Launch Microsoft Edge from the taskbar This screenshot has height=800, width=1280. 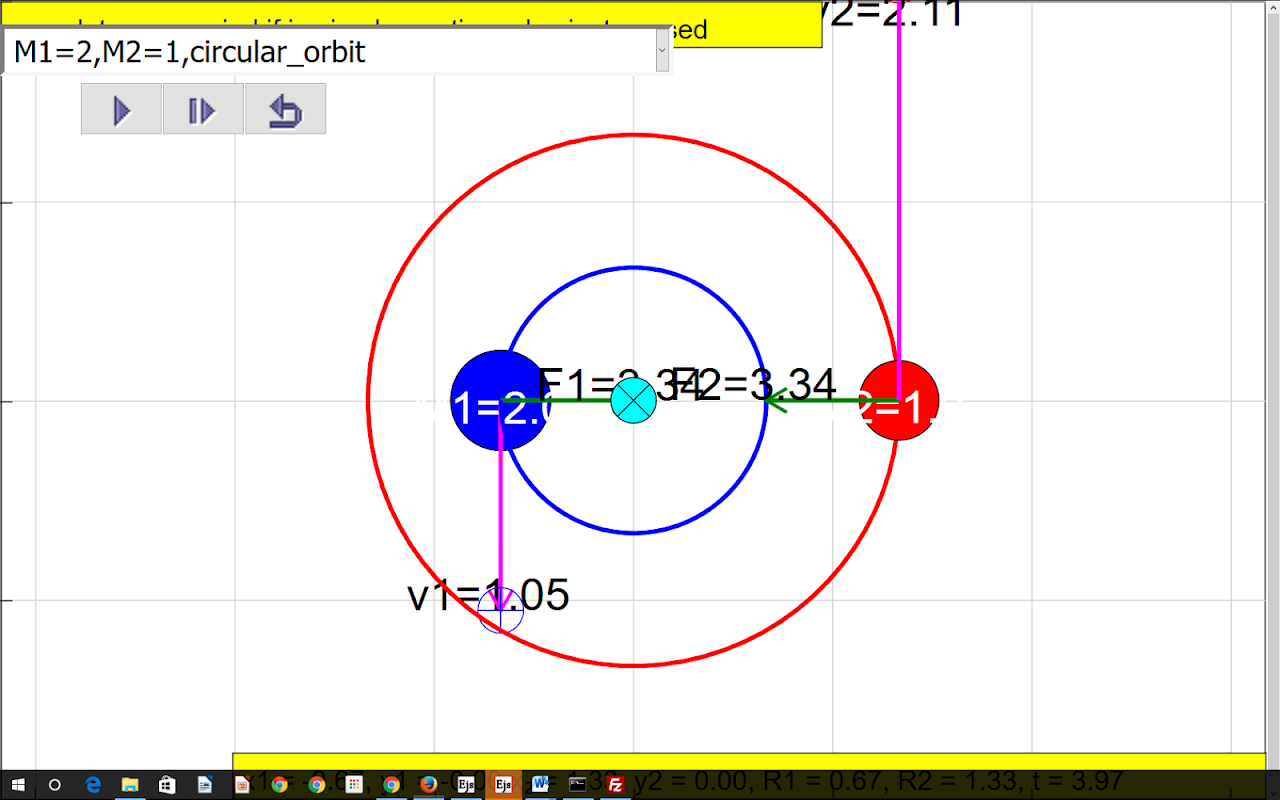[x=93, y=785]
